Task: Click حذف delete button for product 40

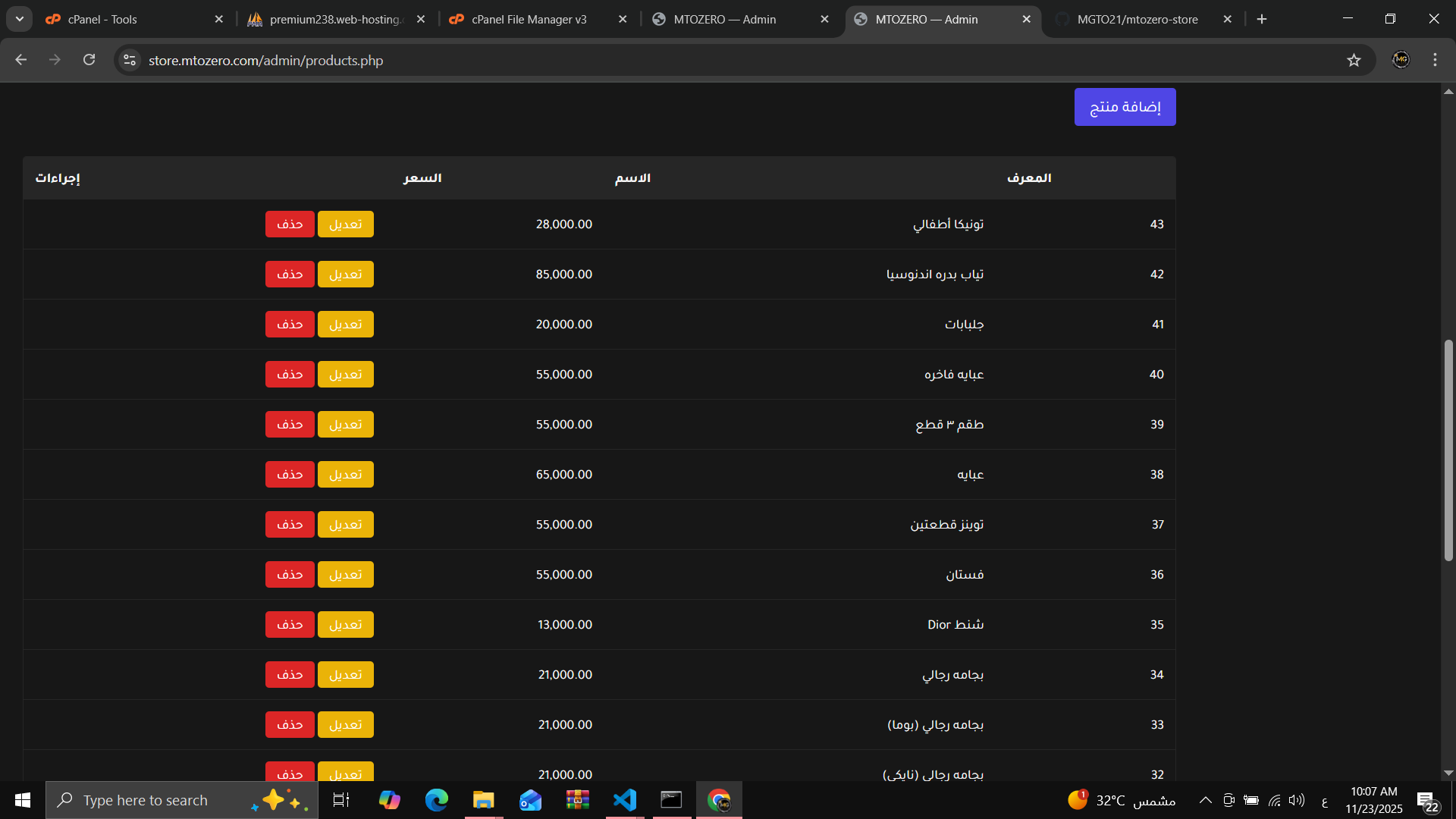Action: (x=290, y=375)
